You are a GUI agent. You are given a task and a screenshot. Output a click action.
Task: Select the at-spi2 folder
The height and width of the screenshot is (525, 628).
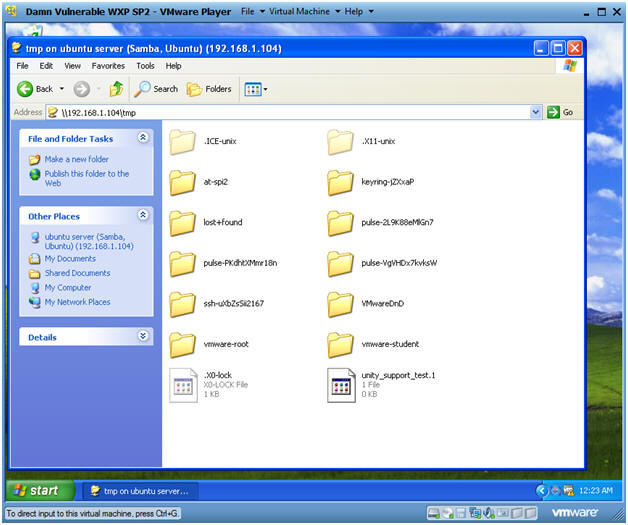pos(199,182)
